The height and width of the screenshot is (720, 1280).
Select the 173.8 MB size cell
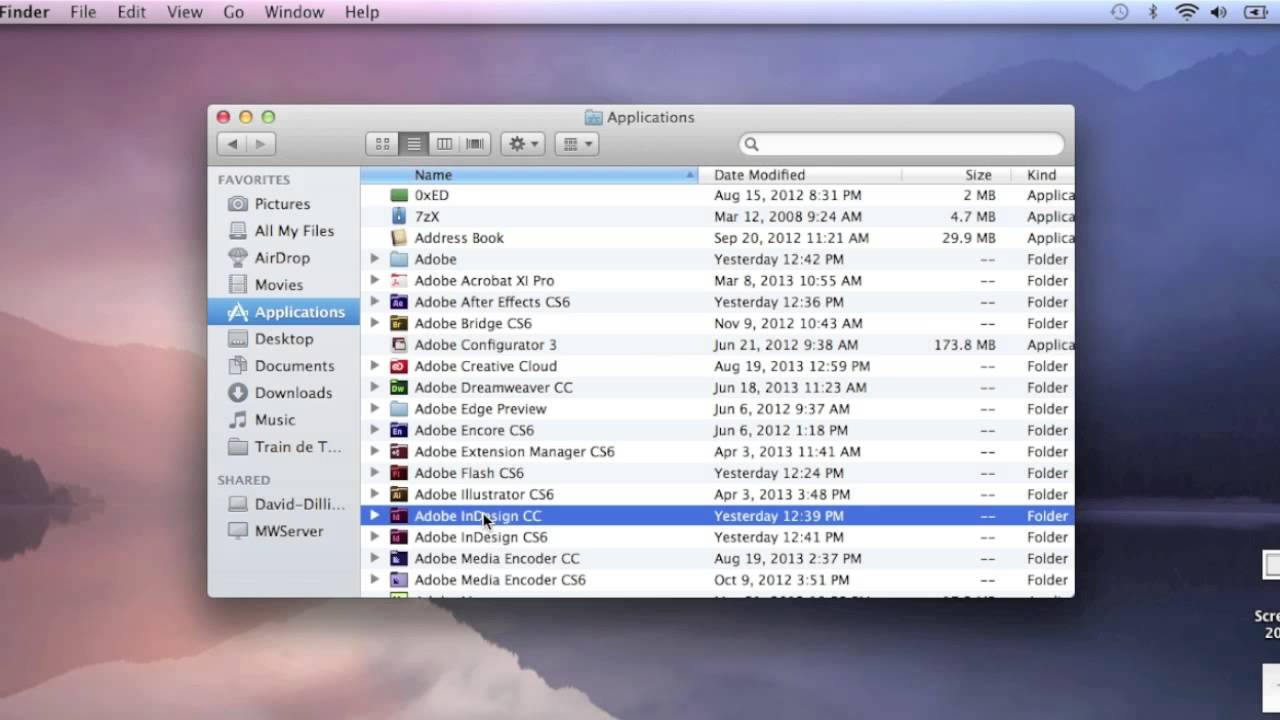pos(965,345)
